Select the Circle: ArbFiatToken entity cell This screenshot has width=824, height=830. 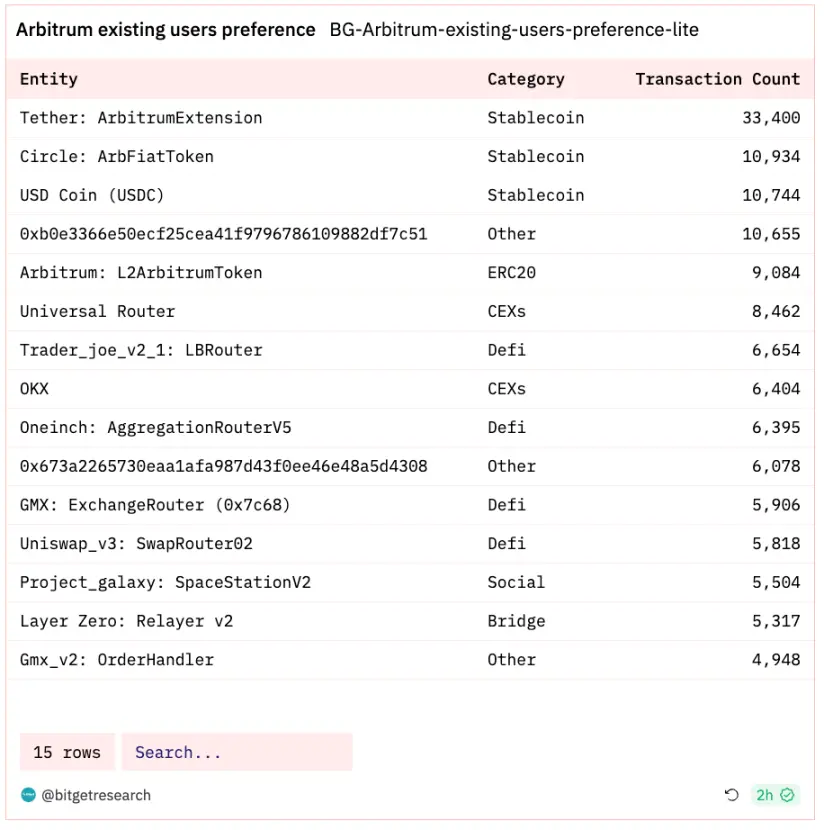coord(117,156)
